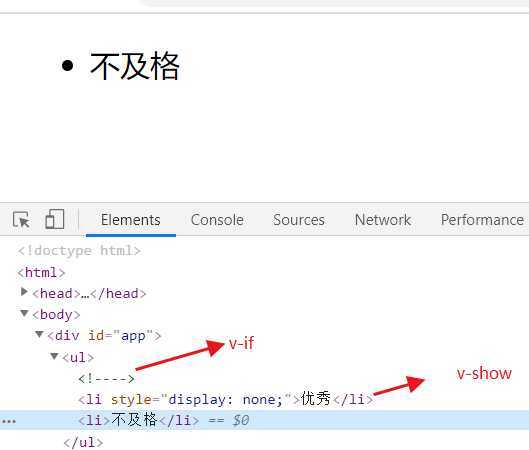Select the opening html tag row

[x=41, y=272]
